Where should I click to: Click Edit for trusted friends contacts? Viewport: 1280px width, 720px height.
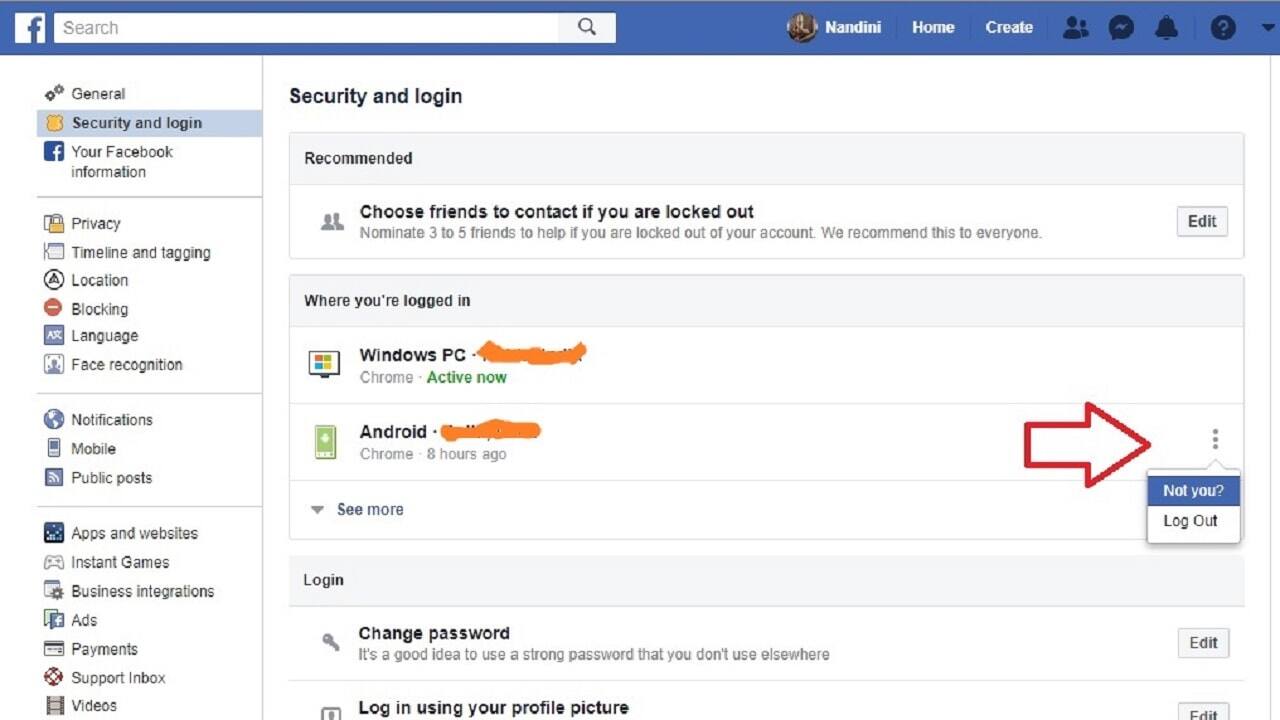pyautogui.click(x=1201, y=222)
